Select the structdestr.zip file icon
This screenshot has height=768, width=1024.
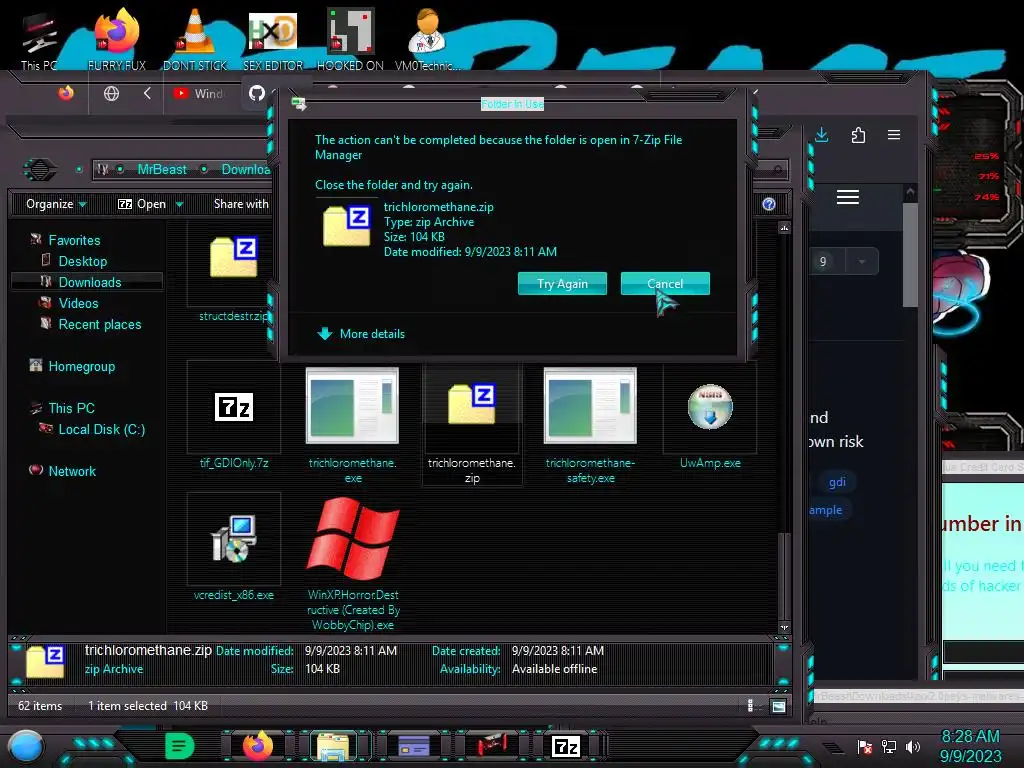pos(233,257)
